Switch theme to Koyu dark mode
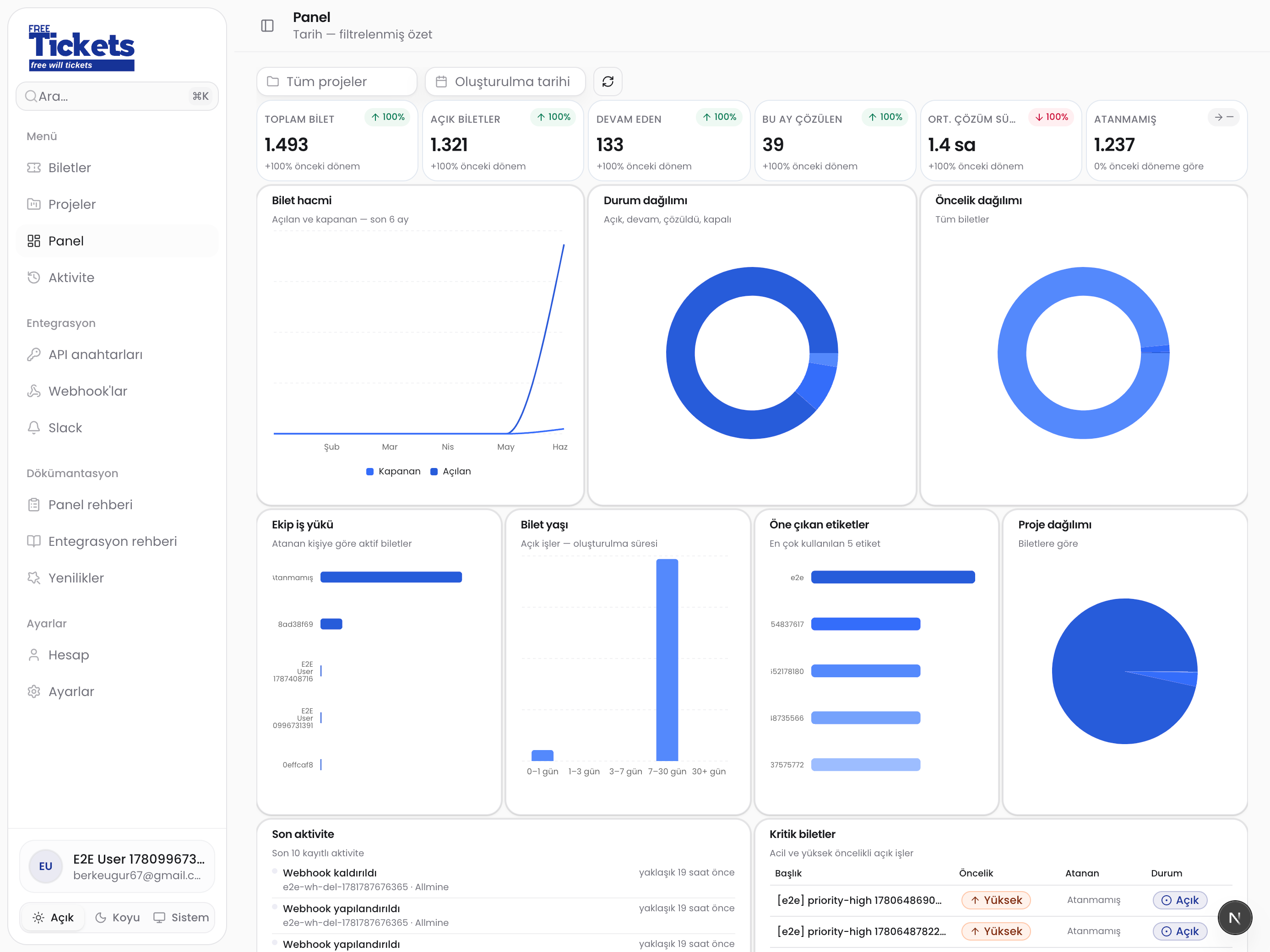The image size is (1270, 952). point(117,918)
